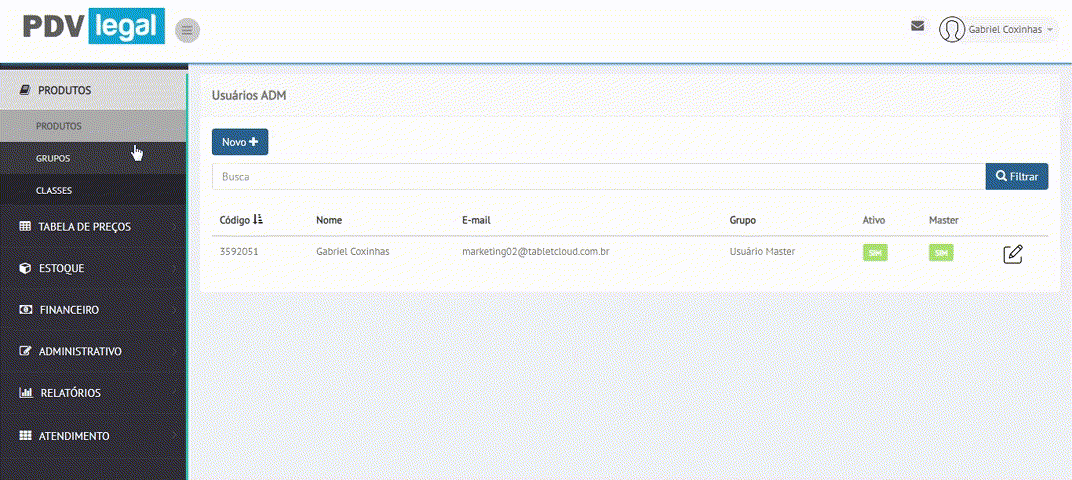The height and width of the screenshot is (480, 1072).
Task: Click the Tabela de Preços table icon
Action: [26, 227]
